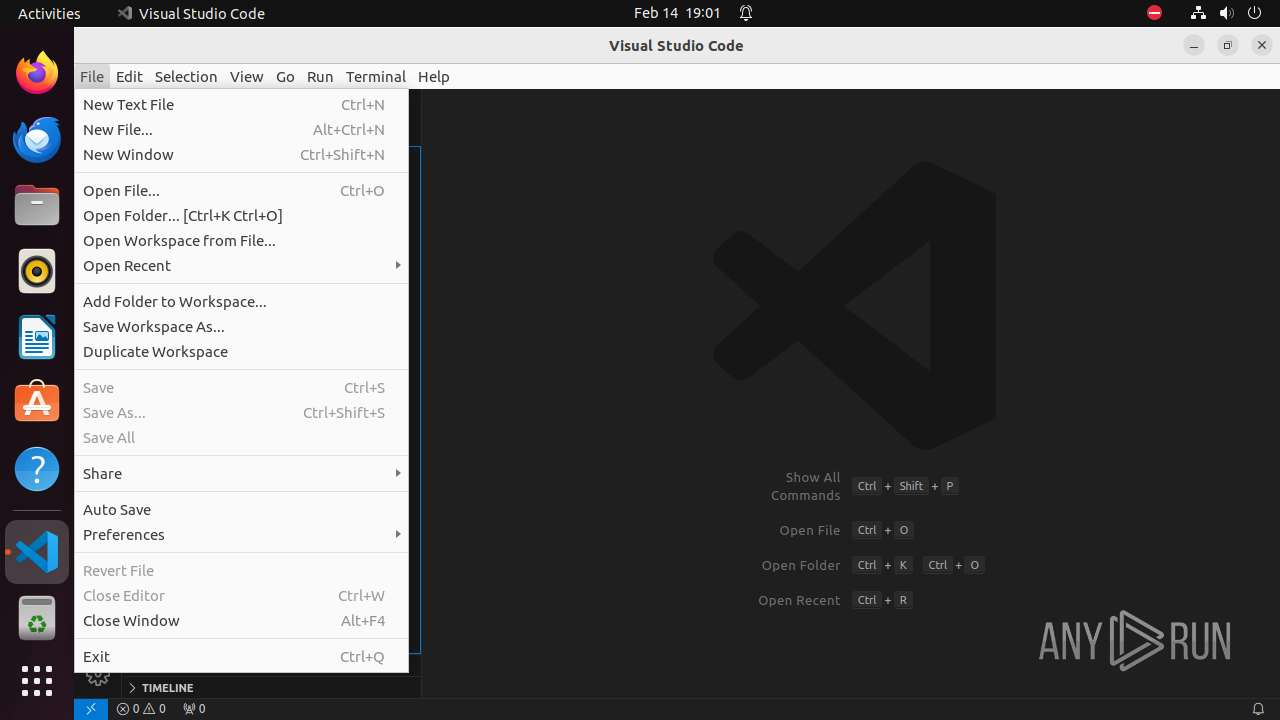Image resolution: width=1280 pixels, height=720 pixels.
Task: Choose Open Workspace from File...
Action: (x=241, y=241)
